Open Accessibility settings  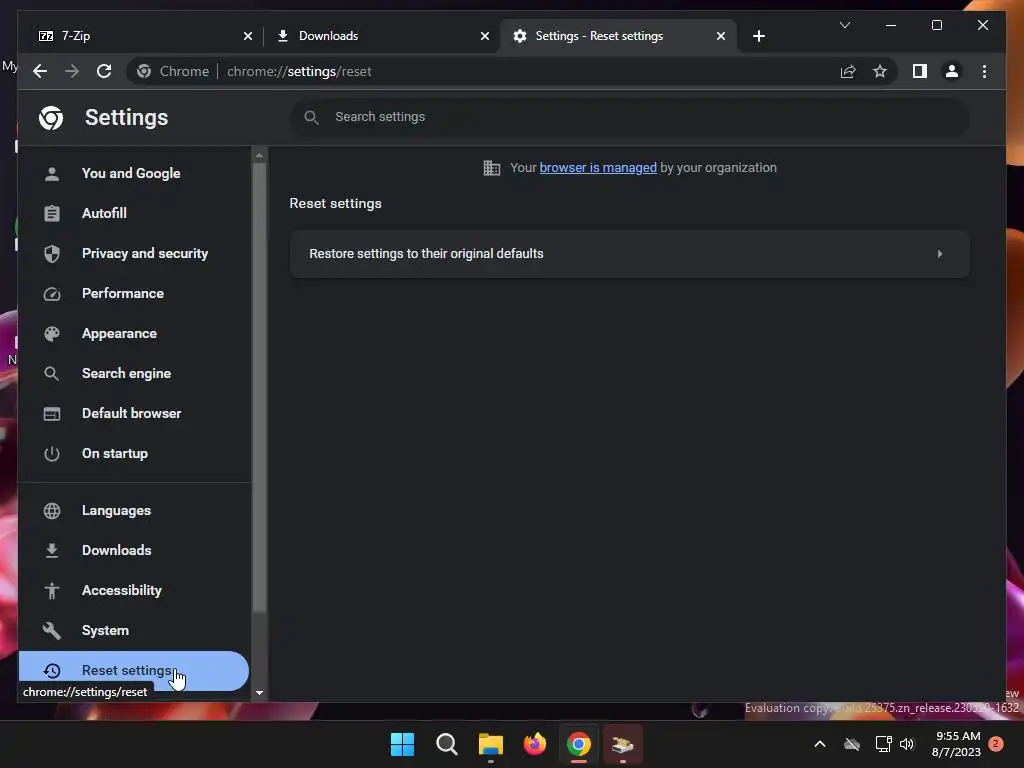point(134,590)
